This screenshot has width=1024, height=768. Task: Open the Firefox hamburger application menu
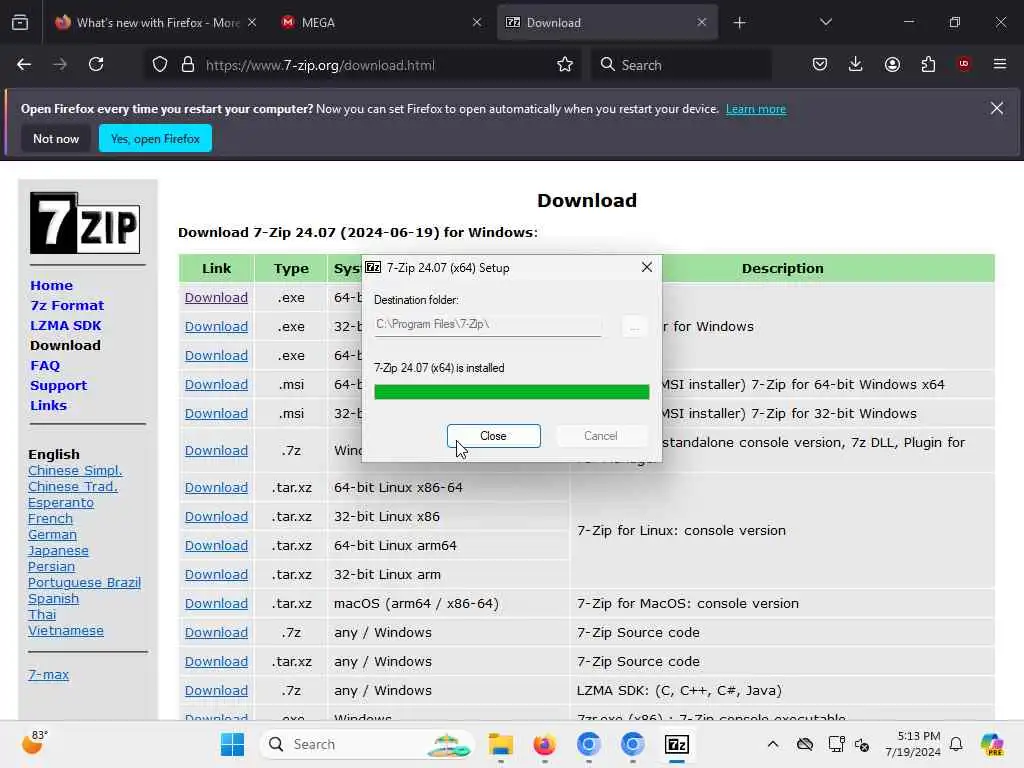1000,64
